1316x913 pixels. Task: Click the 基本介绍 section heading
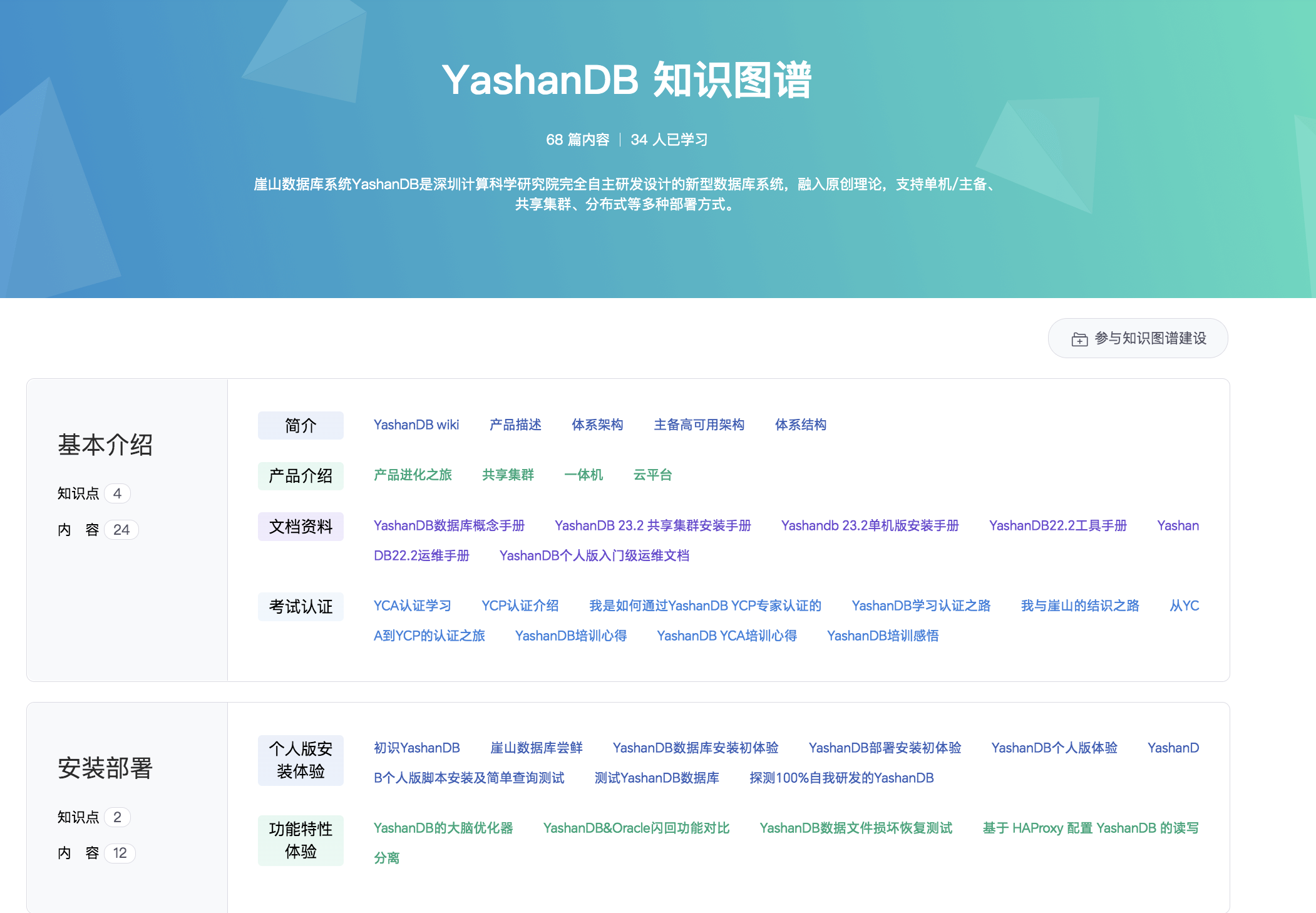(x=105, y=445)
